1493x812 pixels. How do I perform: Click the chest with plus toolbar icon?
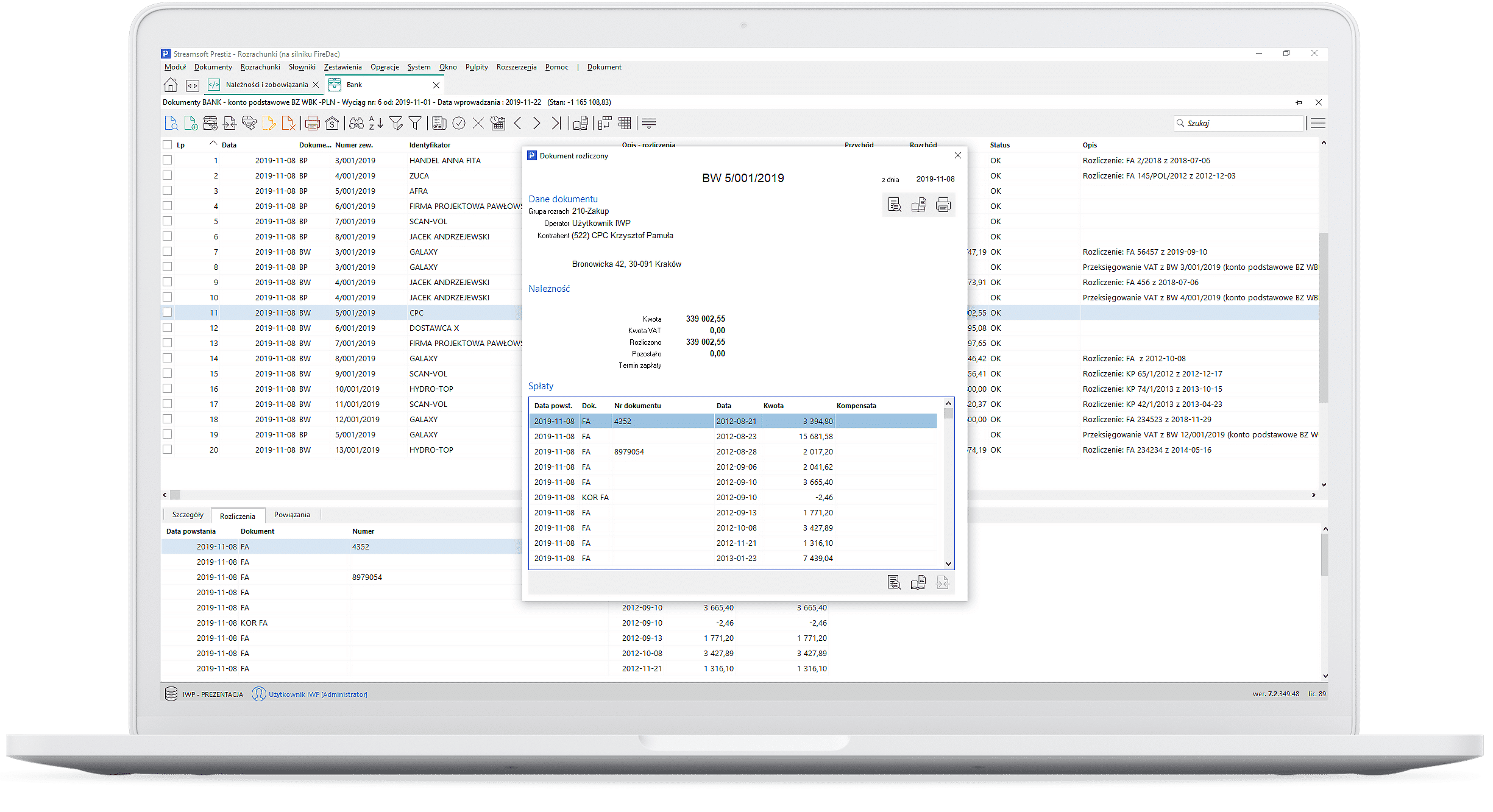click(x=210, y=123)
